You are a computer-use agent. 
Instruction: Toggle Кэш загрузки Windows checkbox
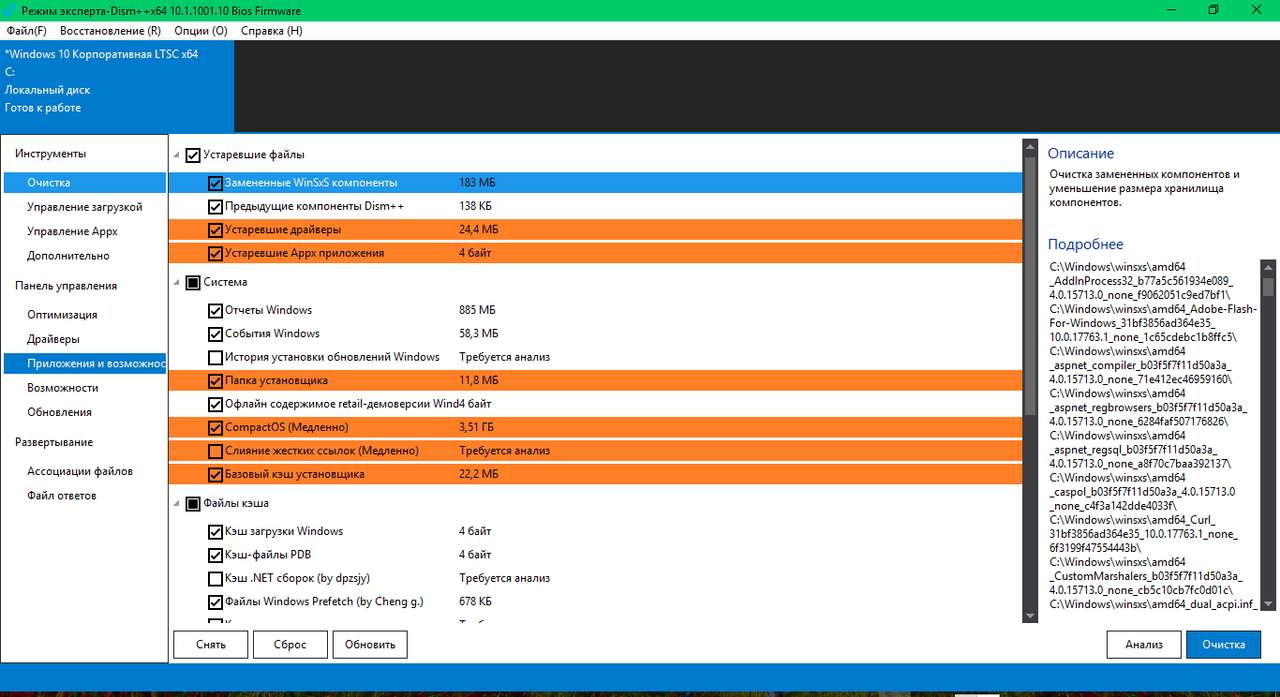[x=215, y=532]
